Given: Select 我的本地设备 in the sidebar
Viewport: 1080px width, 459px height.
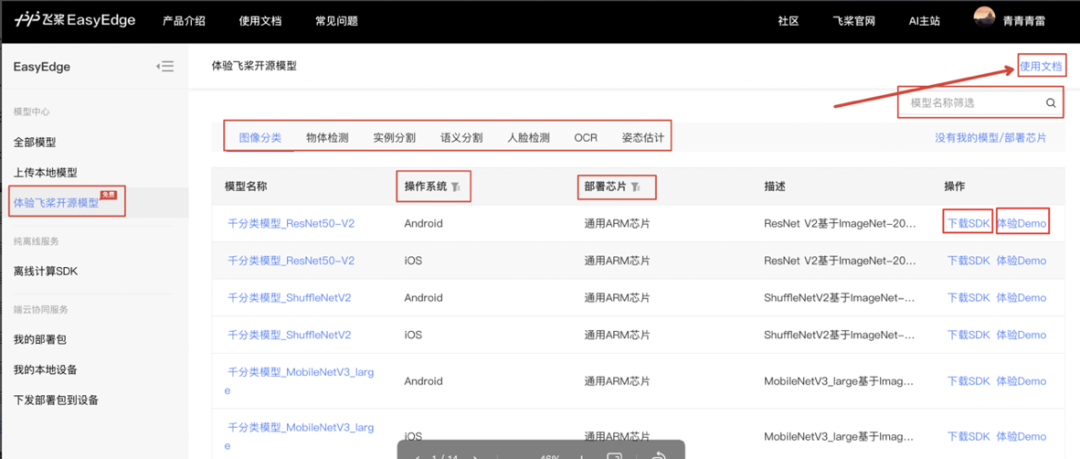Looking at the screenshot, I should pyautogui.click(x=45, y=369).
